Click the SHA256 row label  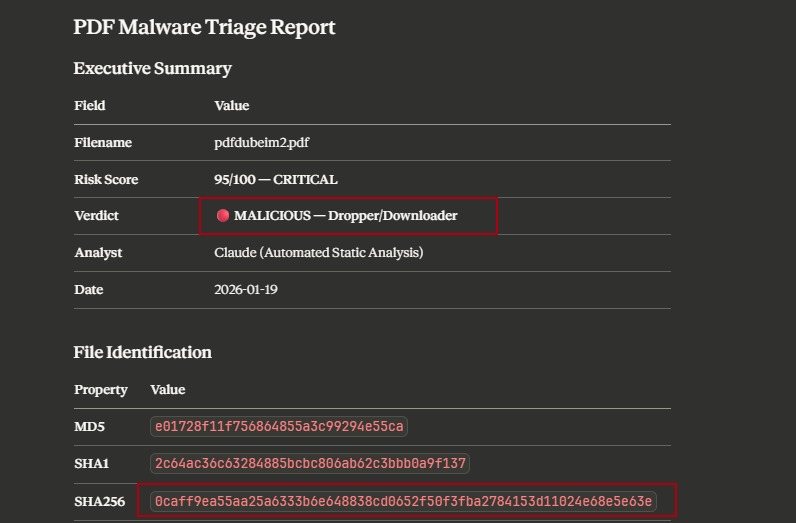point(100,501)
